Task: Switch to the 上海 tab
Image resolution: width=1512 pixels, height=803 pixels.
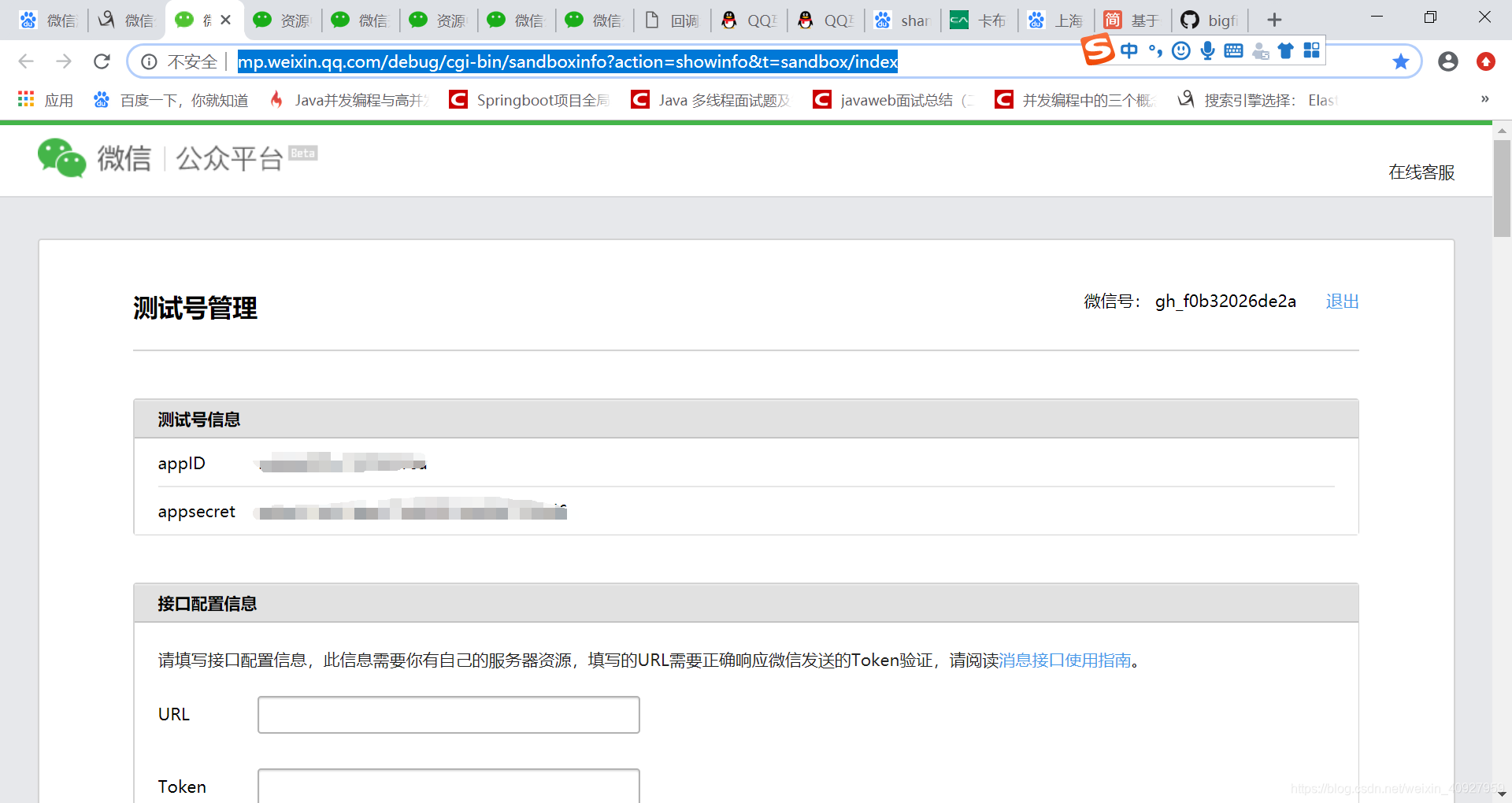Action: point(1056,20)
